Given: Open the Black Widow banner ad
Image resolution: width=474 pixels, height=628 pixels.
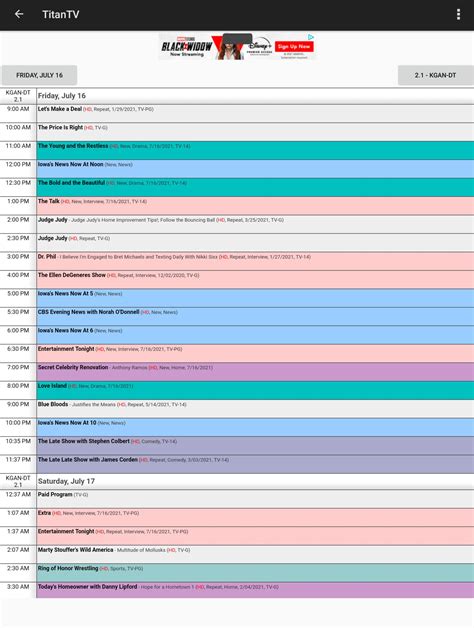Looking at the screenshot, I should pyautogui.click(x=236, y=46).
